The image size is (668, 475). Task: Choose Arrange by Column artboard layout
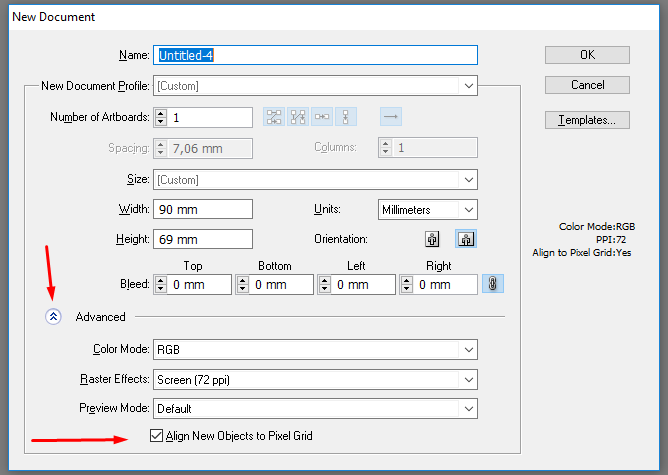(x=346, y=117)
